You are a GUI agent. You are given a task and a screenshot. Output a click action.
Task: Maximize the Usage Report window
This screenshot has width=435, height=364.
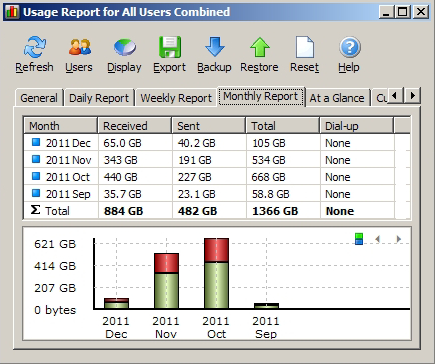403,12
